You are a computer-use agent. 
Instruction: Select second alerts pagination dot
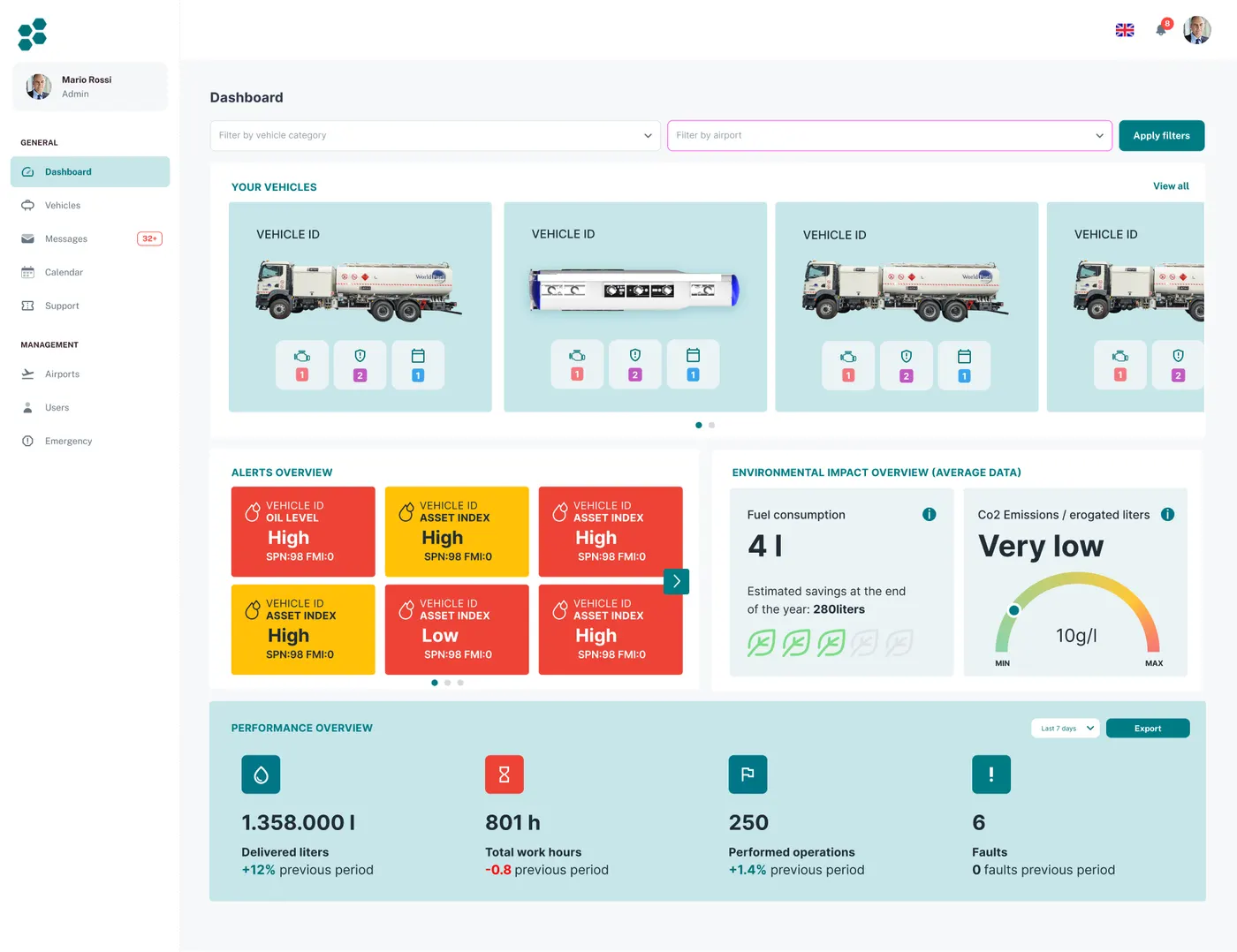(x=447, y=683)
